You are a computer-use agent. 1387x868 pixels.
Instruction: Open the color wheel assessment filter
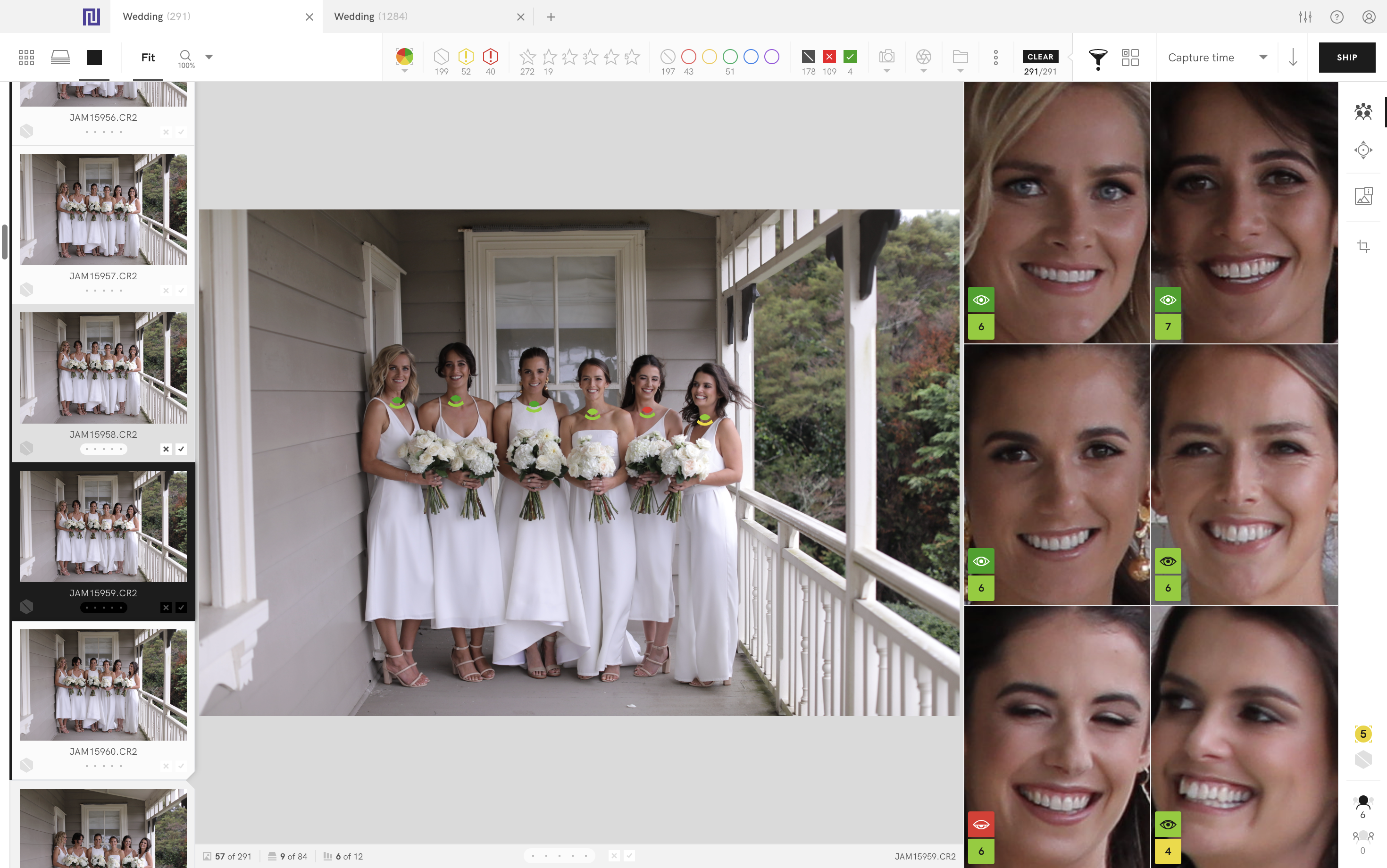pyautogui.click(x=405, y=56)
